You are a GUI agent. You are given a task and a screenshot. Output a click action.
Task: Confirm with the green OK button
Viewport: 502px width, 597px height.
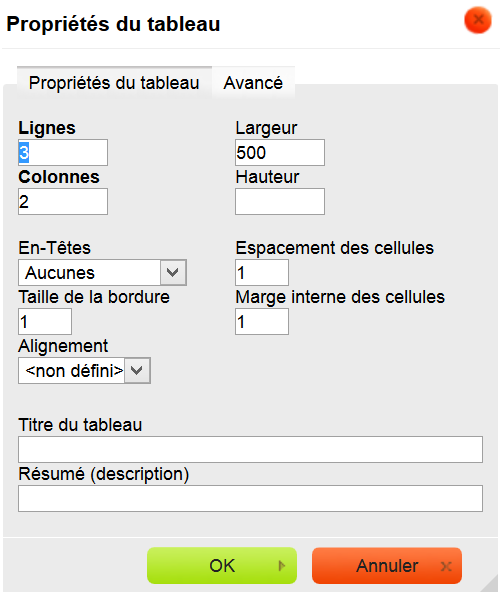pos(222,565)
